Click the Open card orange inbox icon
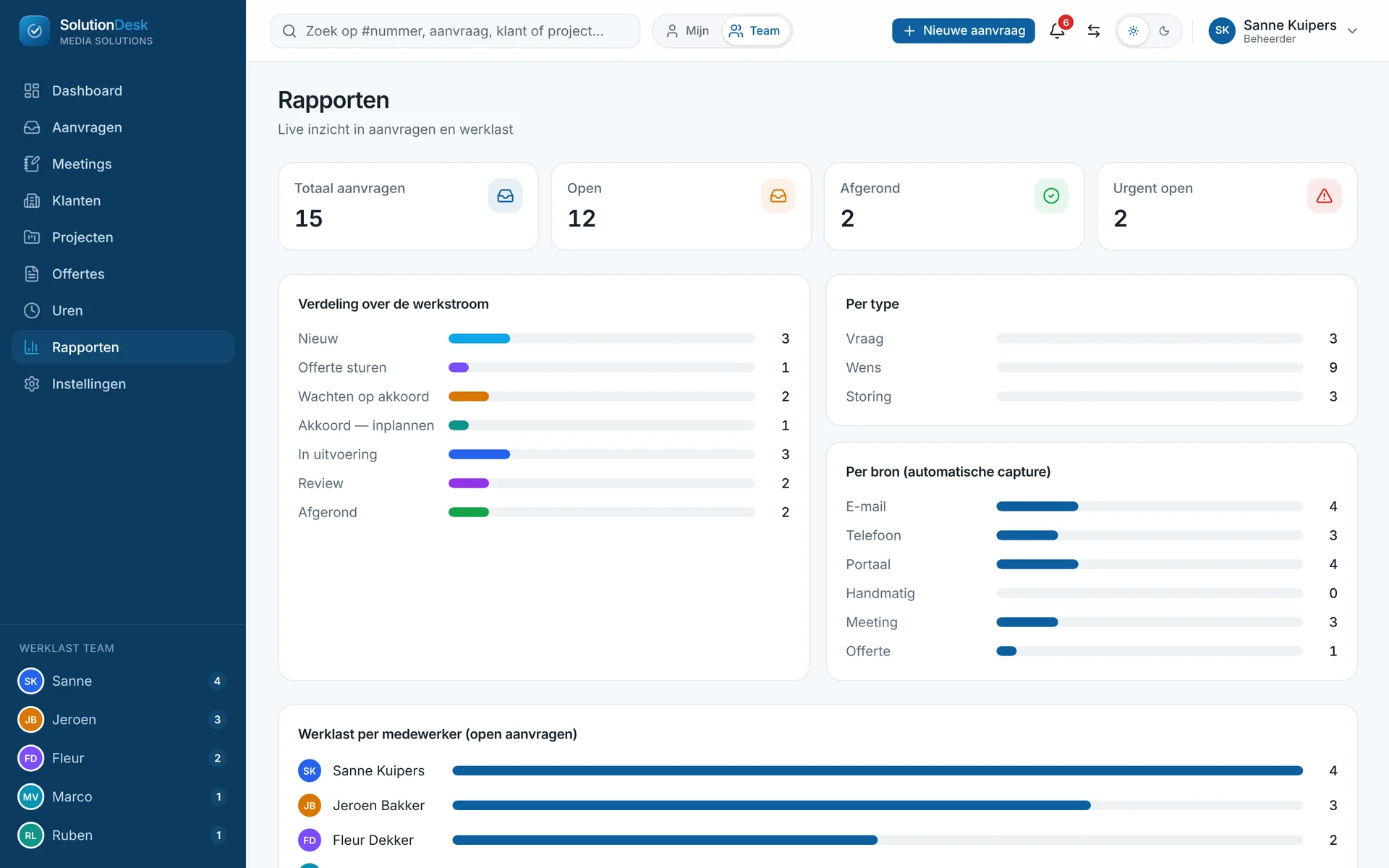Viewport: 1389px width, 868px height. (x=778, y=196)
